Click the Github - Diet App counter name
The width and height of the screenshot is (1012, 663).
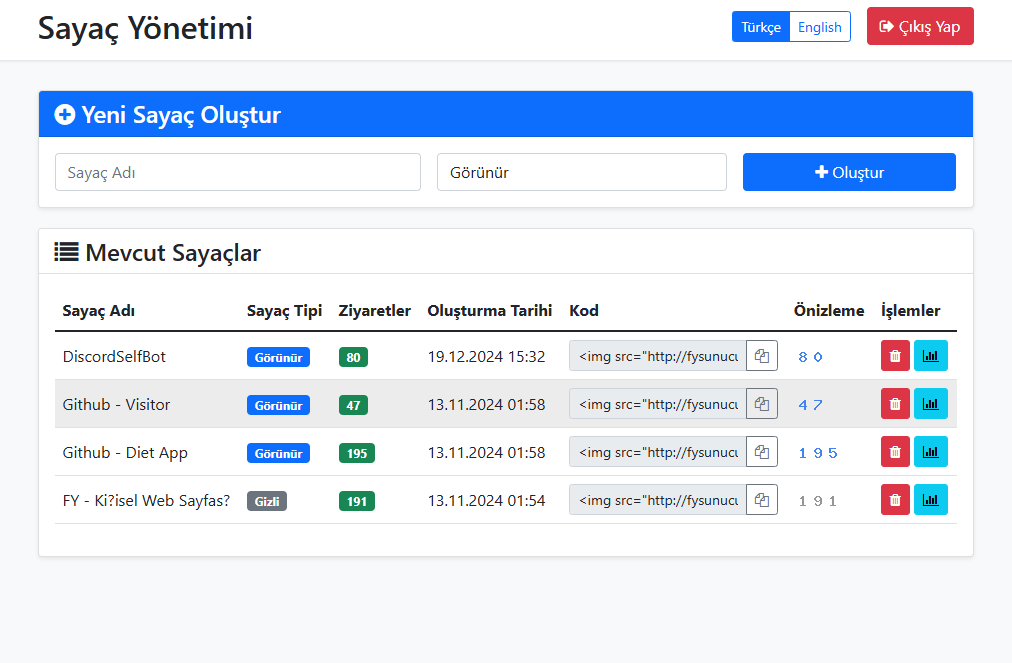(125, 453)
